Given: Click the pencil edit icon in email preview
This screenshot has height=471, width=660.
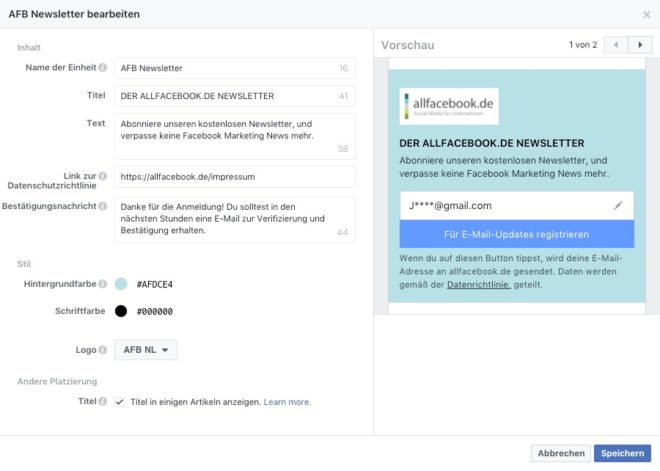Looking at the screenshot, I should tap(617, 205).
